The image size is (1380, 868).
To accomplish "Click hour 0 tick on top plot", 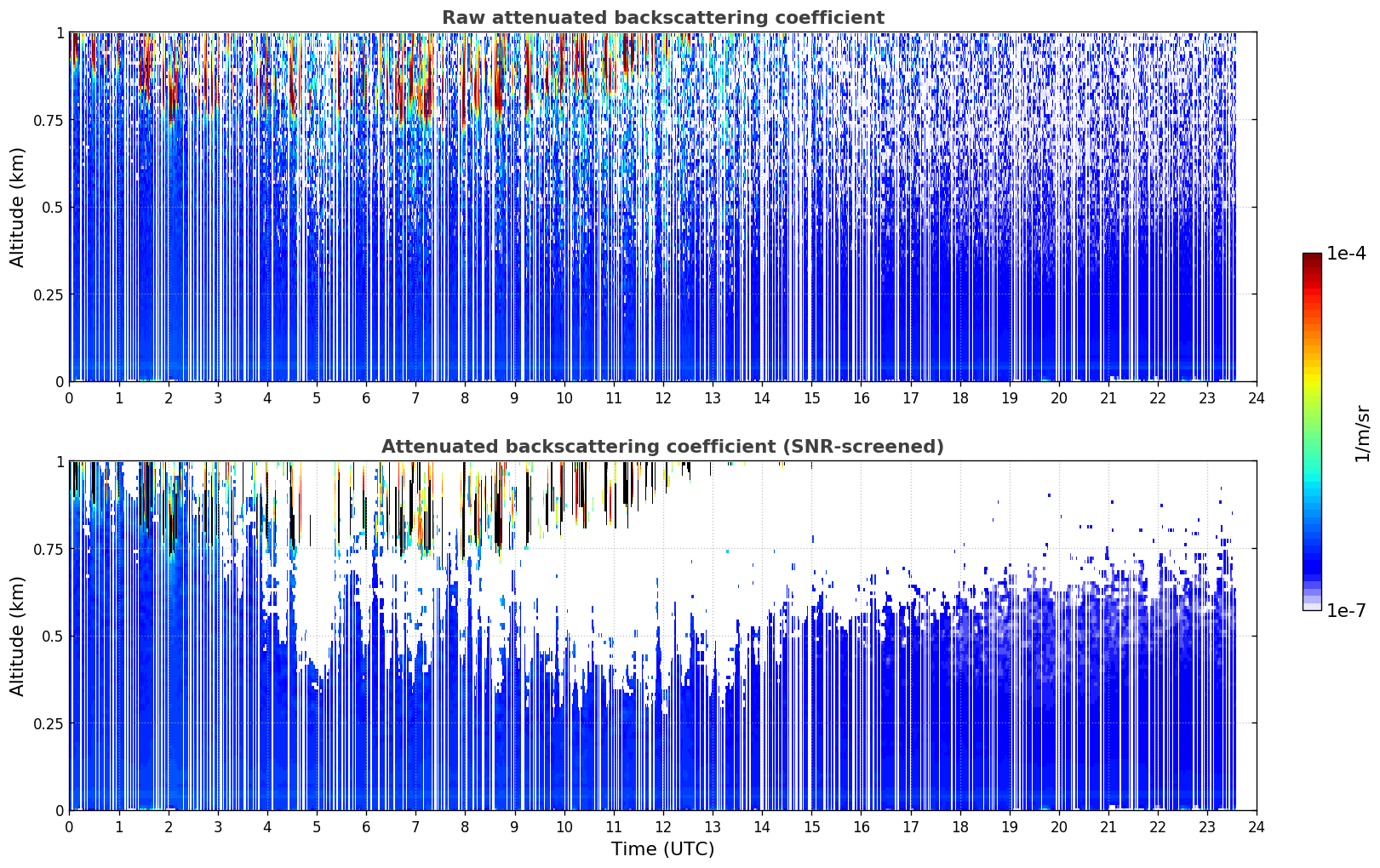I will (69, 398).
